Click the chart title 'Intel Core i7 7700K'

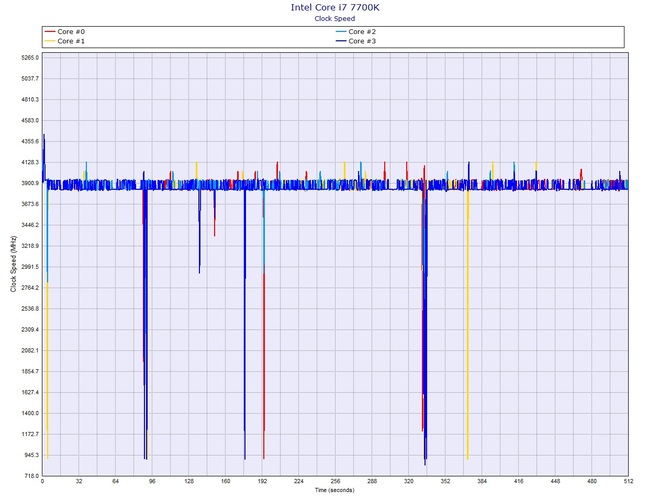(x=335, y=7)
